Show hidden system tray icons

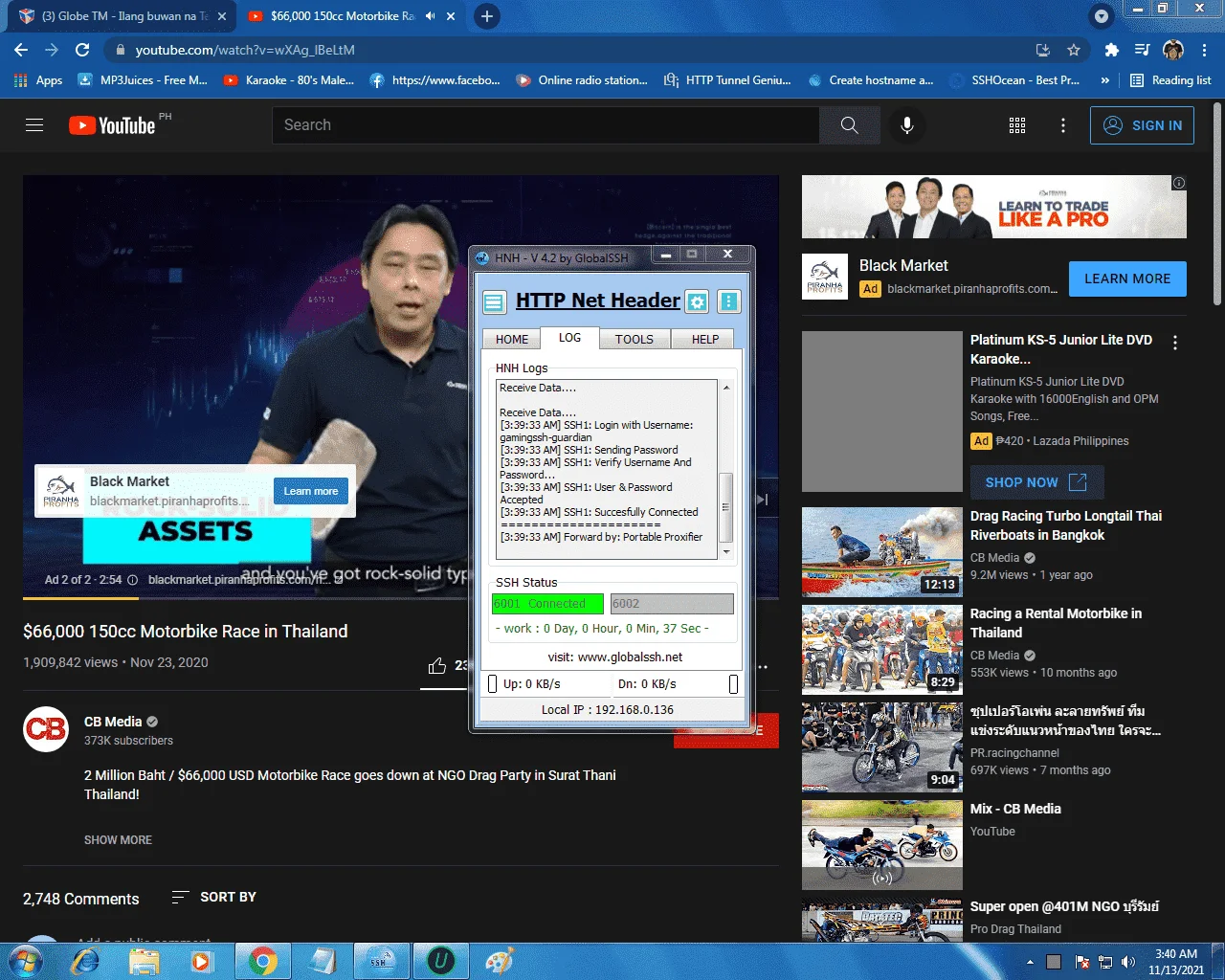(1030, 962)
